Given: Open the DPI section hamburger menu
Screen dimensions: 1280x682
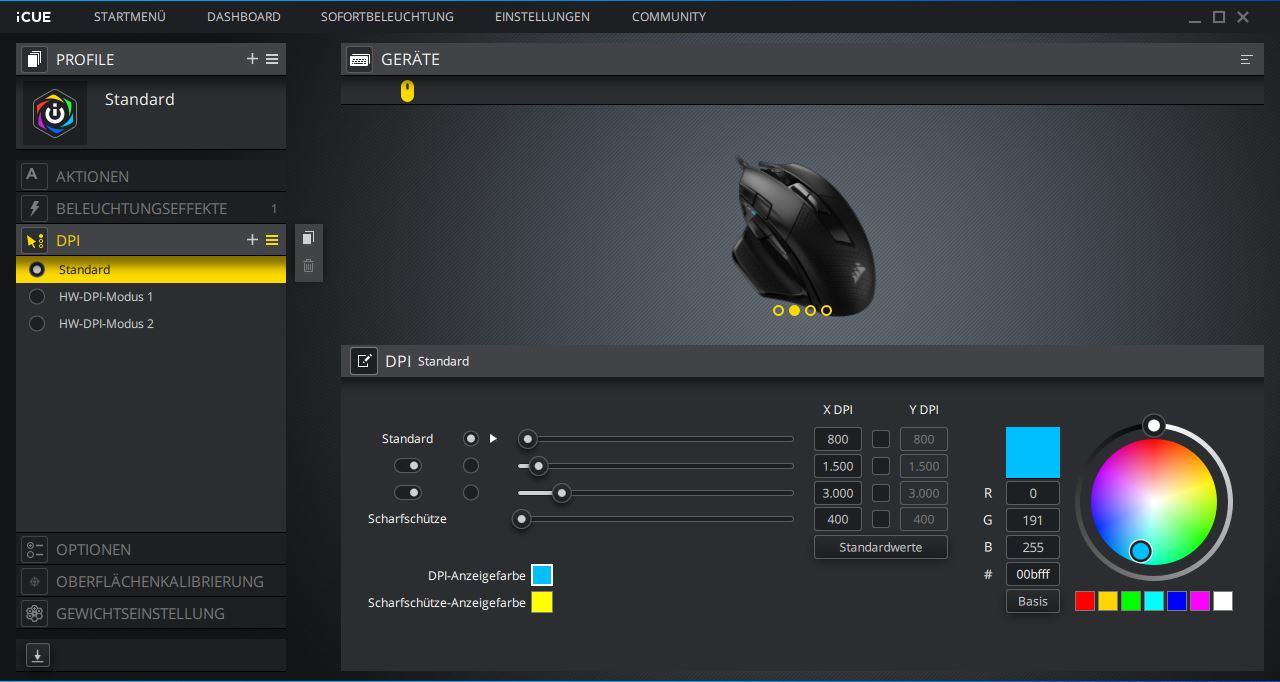Looking at the screenshot, I should click(272, 240).
